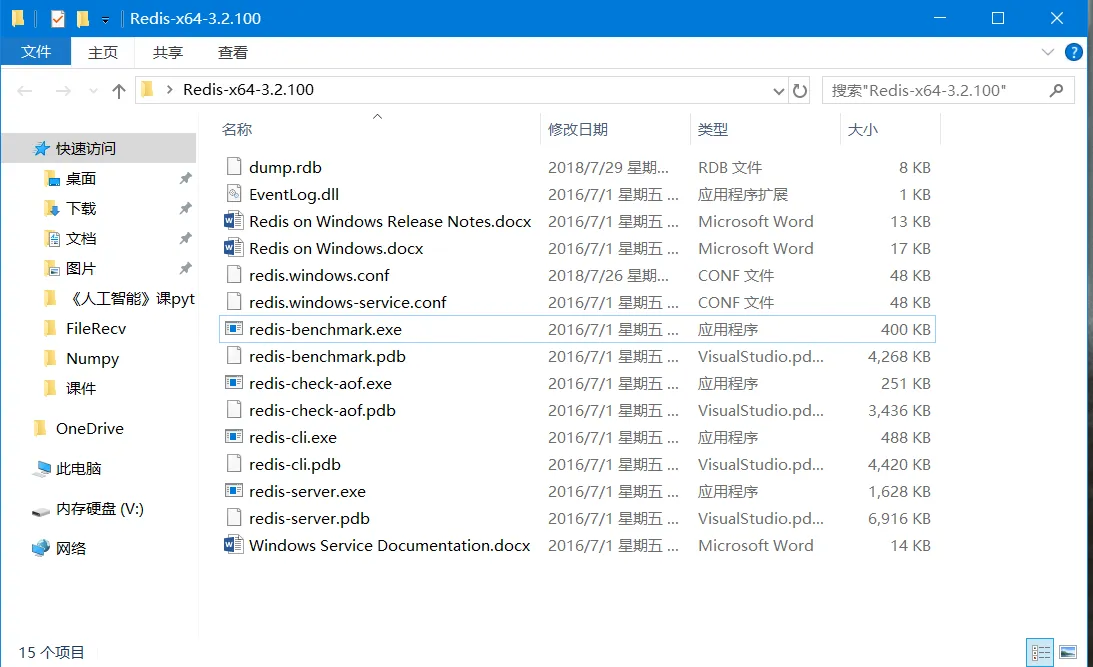The image size is (1093, 667).
Task: Switch to the 共享 ribbon tab
Action: coord(167,52)
